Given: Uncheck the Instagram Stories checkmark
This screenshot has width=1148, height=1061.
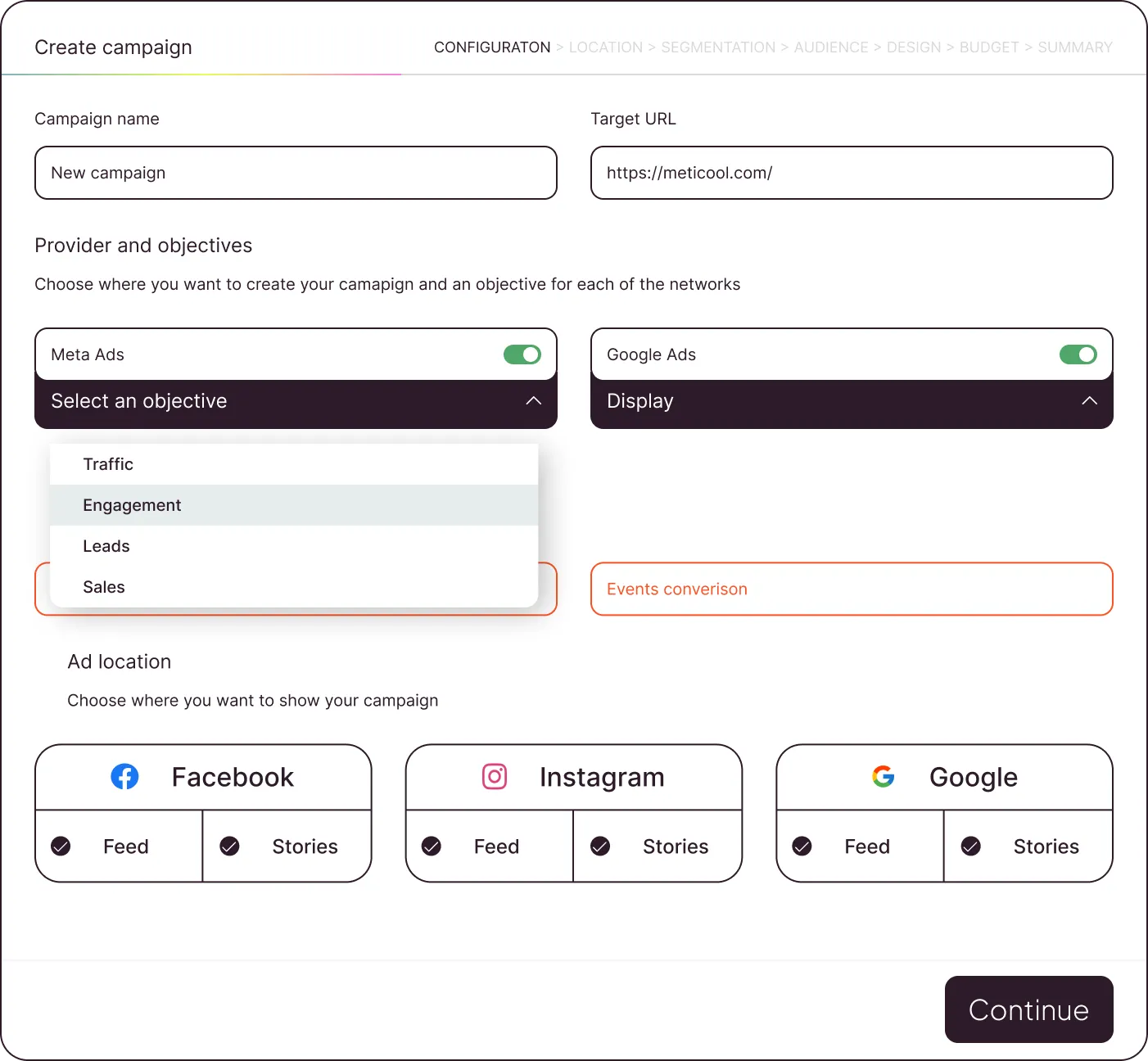Looking at the screenshot, I should click(x=600, y=847).
